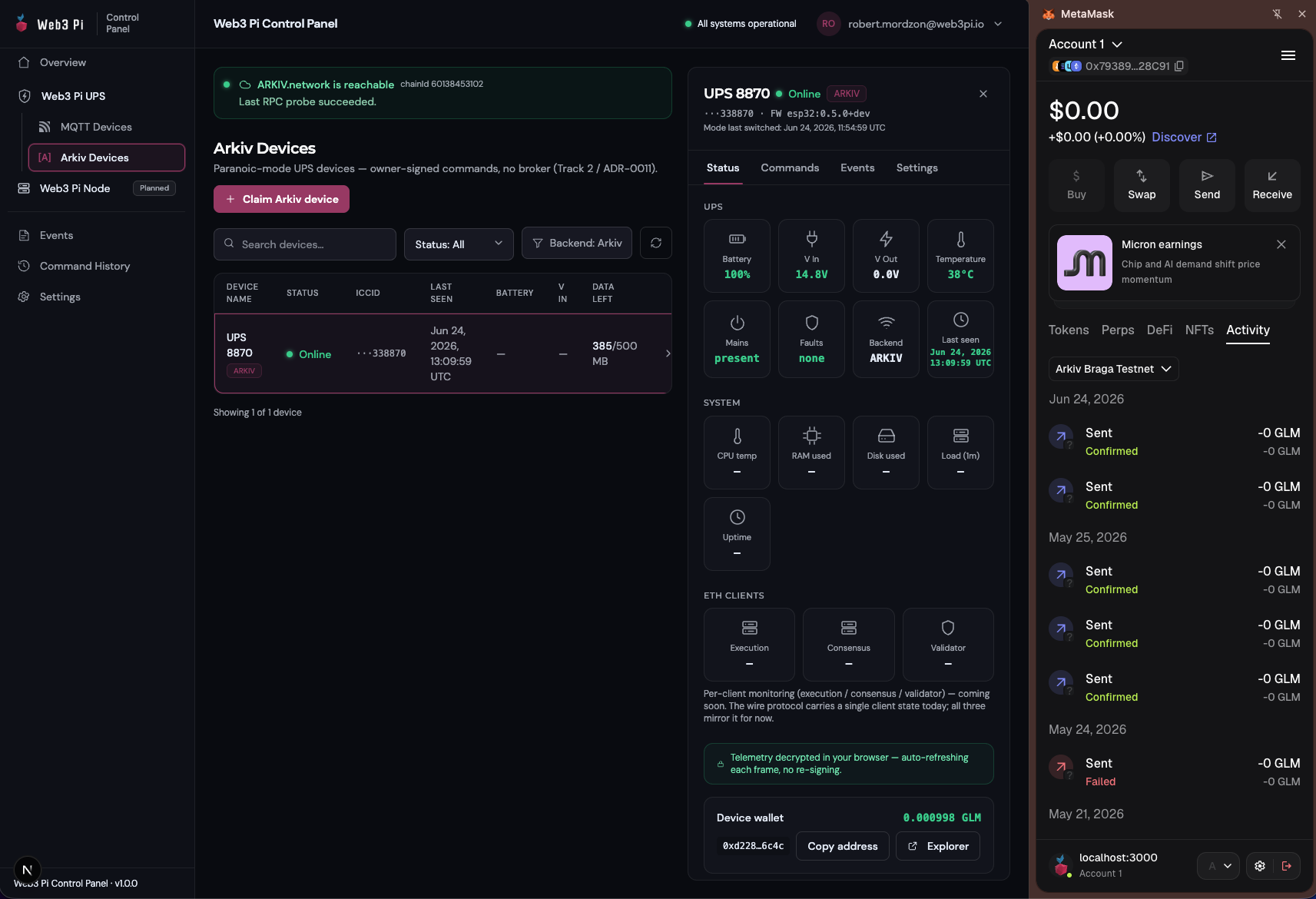This screenshot has width=1316, height=899.
Task: Dismiss the Micron earnings card
Action: (1281, 244)
